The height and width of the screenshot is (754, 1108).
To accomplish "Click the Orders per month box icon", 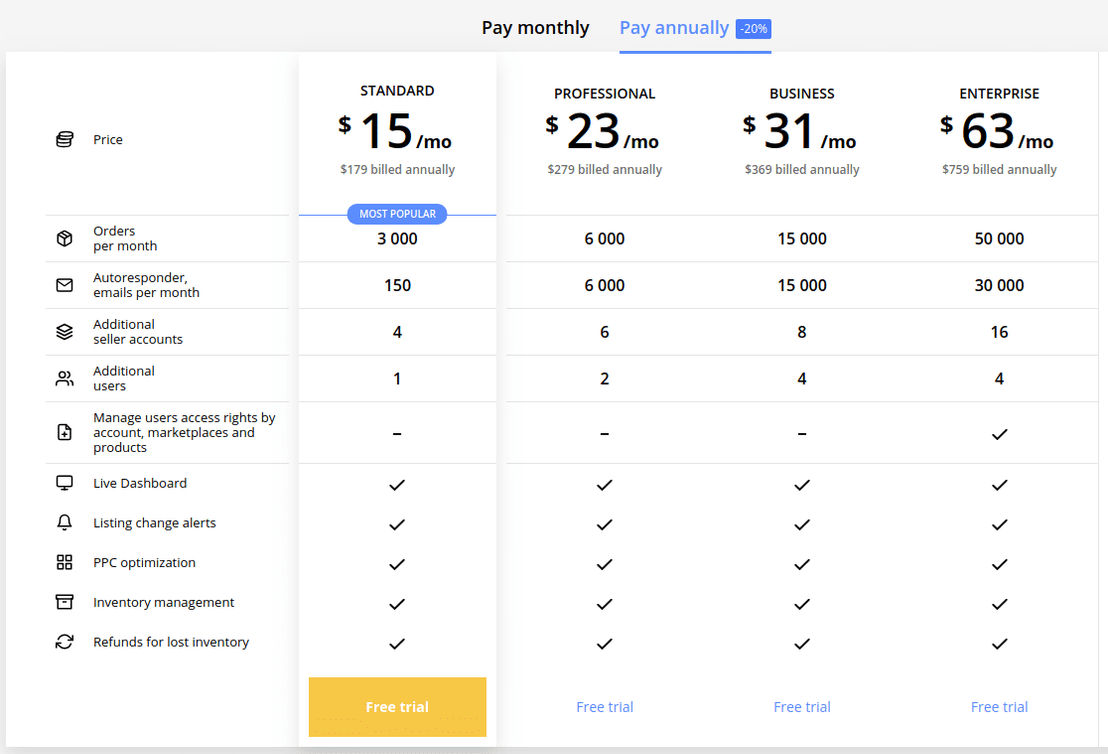I will (x=64, y=238).
